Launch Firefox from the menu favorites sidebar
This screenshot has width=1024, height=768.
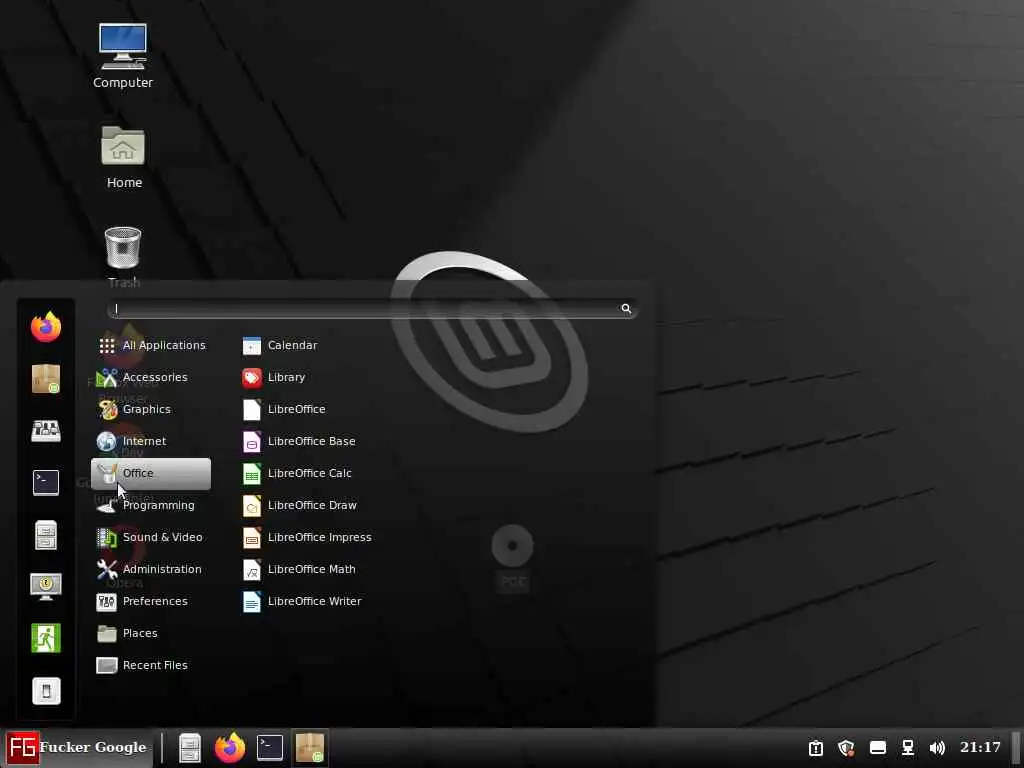tap(46, 327)
